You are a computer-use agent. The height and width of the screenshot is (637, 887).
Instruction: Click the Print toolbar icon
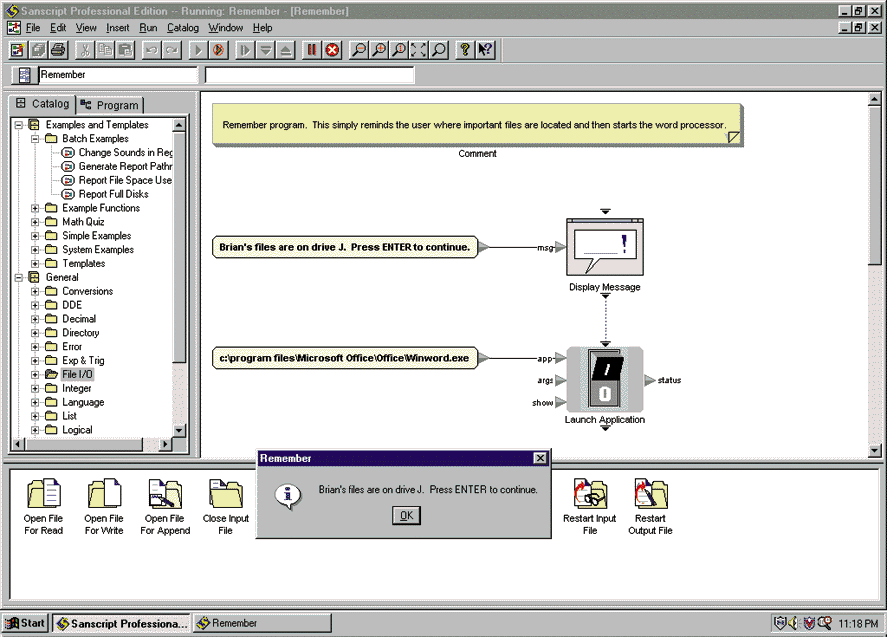(58, 49)
